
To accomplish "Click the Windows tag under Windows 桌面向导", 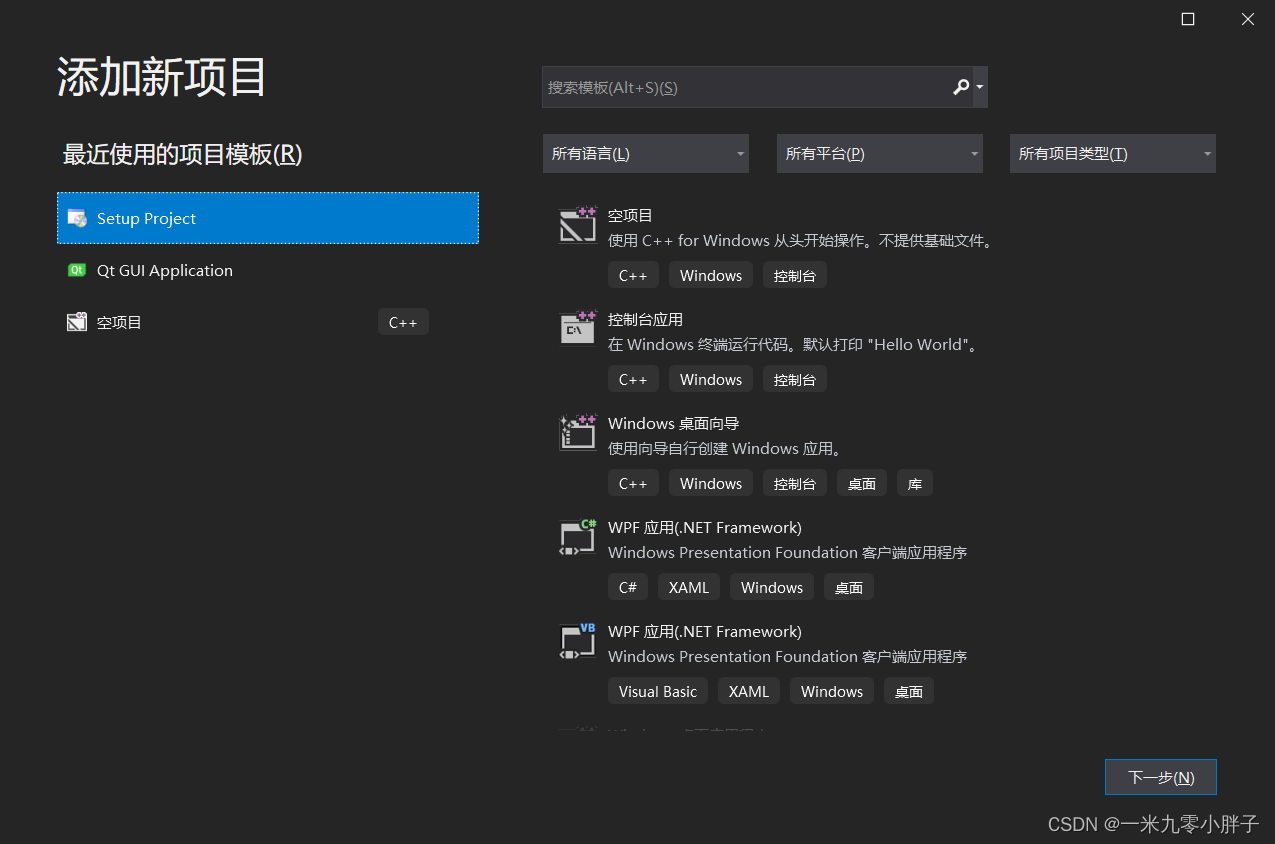I will point(711,483).
